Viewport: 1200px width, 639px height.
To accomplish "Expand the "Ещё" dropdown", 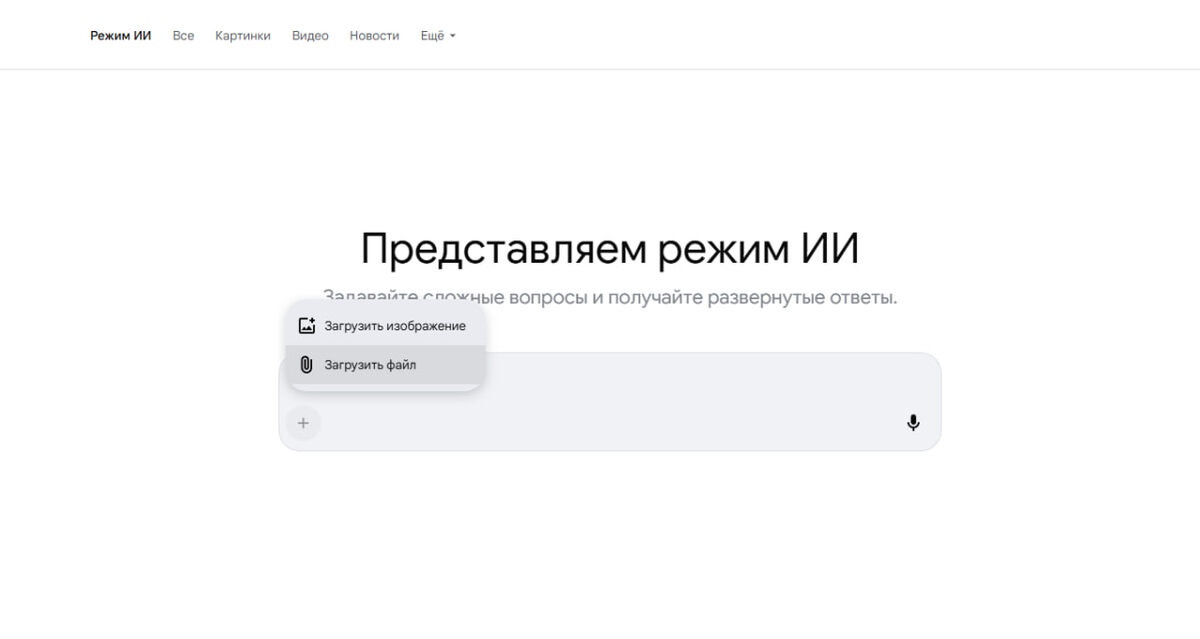I will (x=438, y=35).
